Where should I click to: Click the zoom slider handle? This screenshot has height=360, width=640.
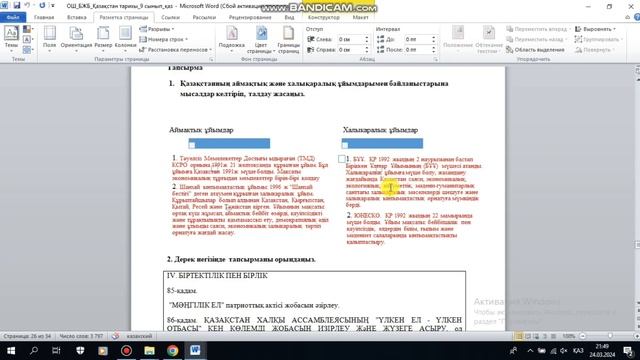pos(610,336)
